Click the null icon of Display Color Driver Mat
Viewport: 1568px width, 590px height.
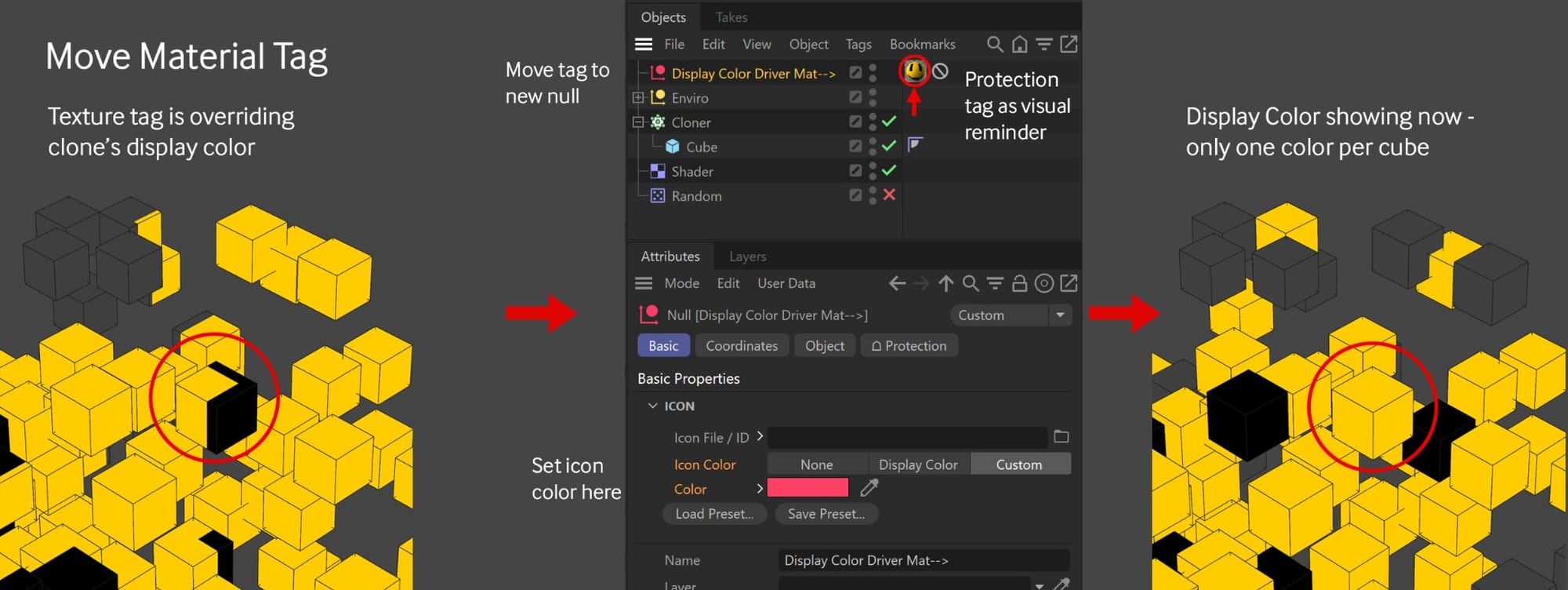tap(658, 73)
